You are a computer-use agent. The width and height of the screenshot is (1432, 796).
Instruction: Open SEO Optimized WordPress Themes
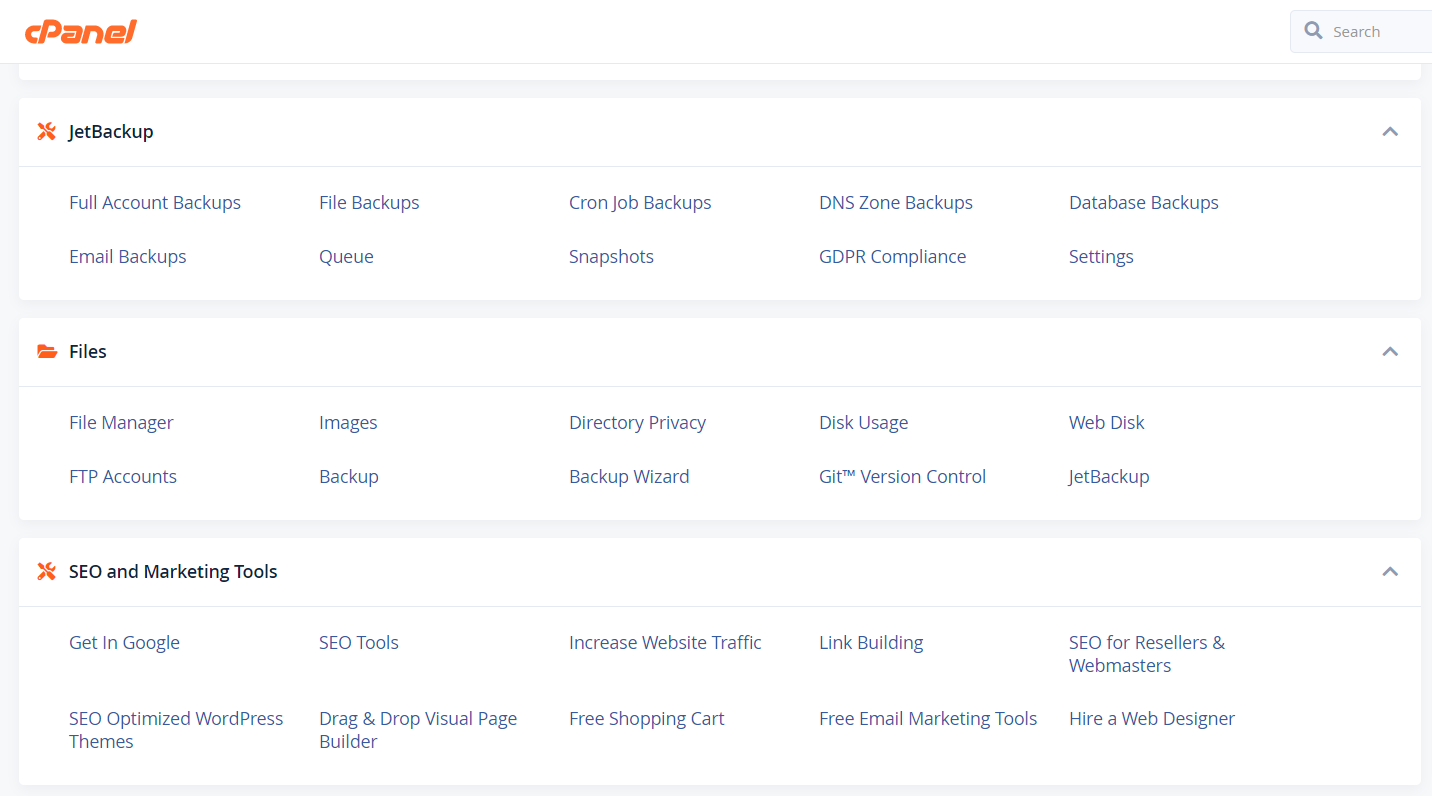coord(176,730)
